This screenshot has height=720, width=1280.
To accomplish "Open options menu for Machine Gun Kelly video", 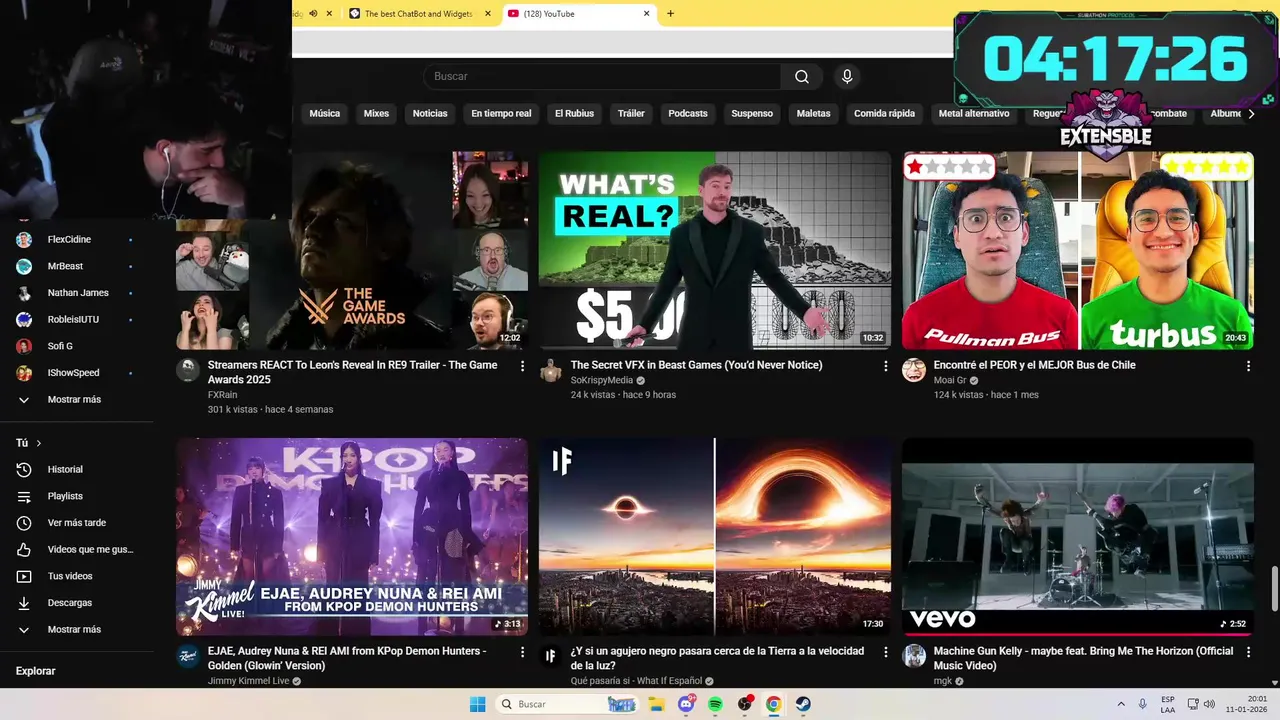I will [1248, 652].
